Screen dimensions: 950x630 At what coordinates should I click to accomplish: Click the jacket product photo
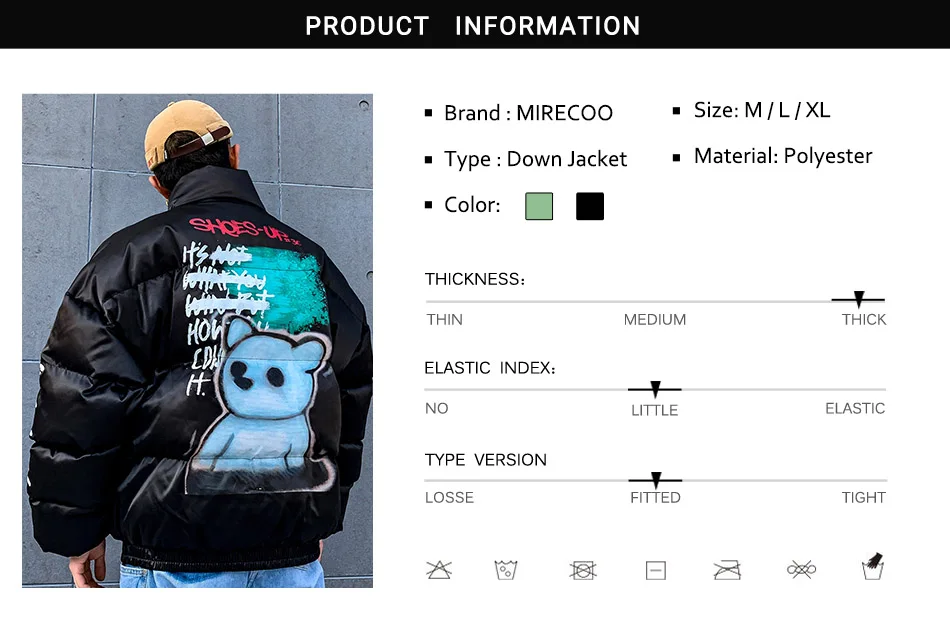[x=198, y=340]
